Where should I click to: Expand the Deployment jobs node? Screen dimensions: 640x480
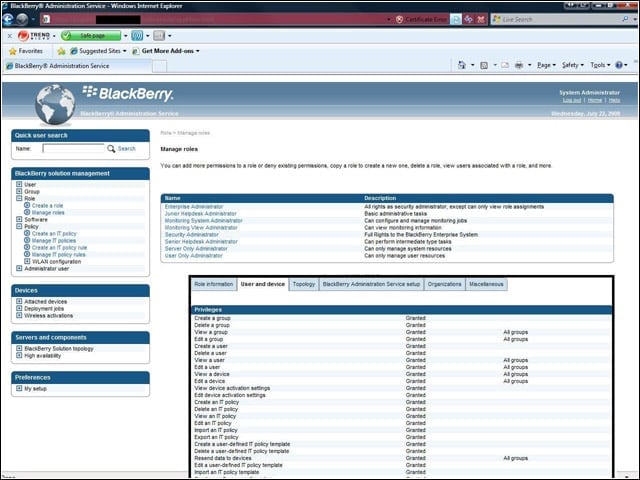(x=19, y=308)
